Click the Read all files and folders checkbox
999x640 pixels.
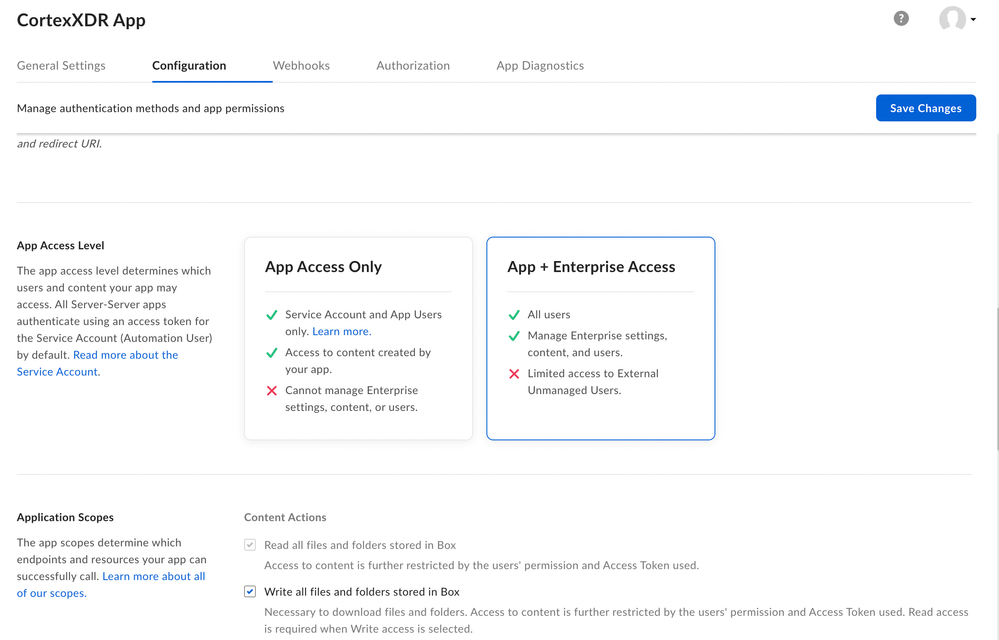250,545
